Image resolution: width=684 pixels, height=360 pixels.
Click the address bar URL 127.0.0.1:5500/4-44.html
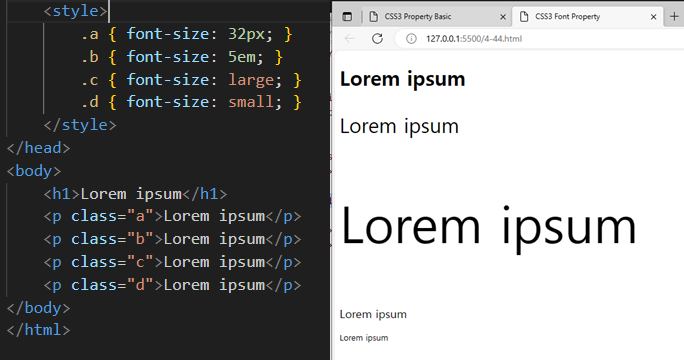pos(474,39)
